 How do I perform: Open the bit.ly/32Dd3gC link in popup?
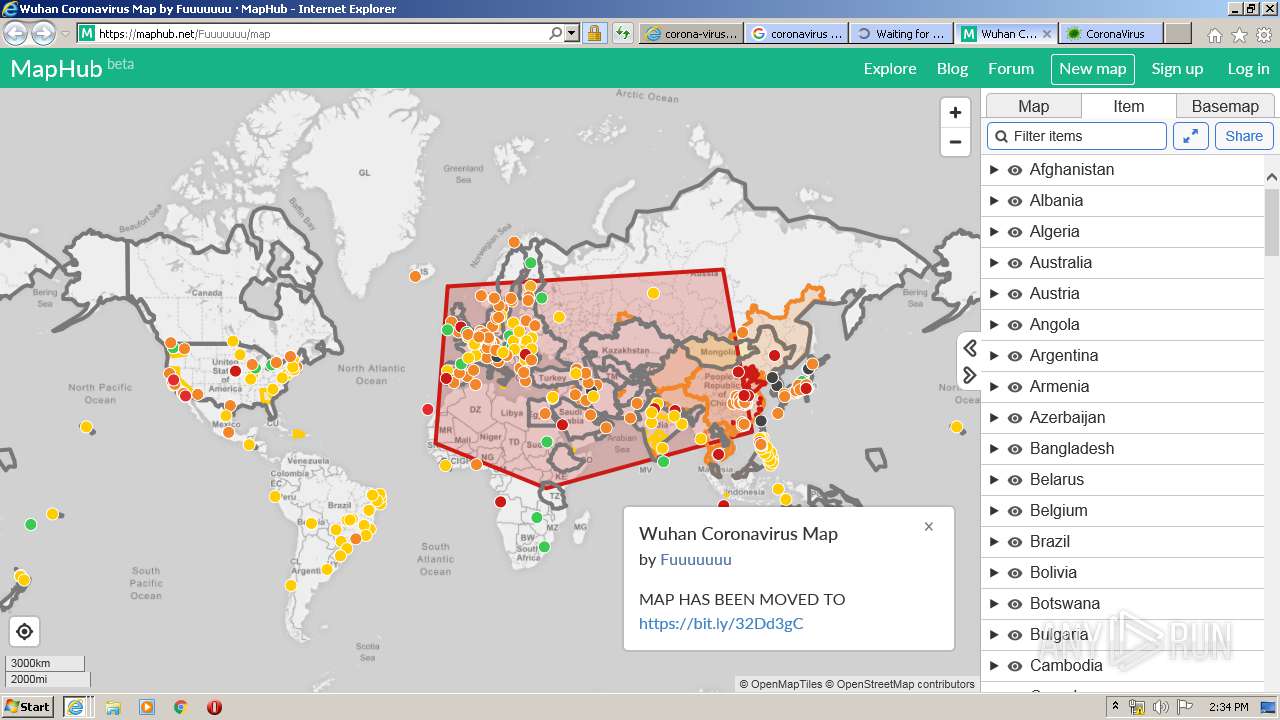click(721, 624)
